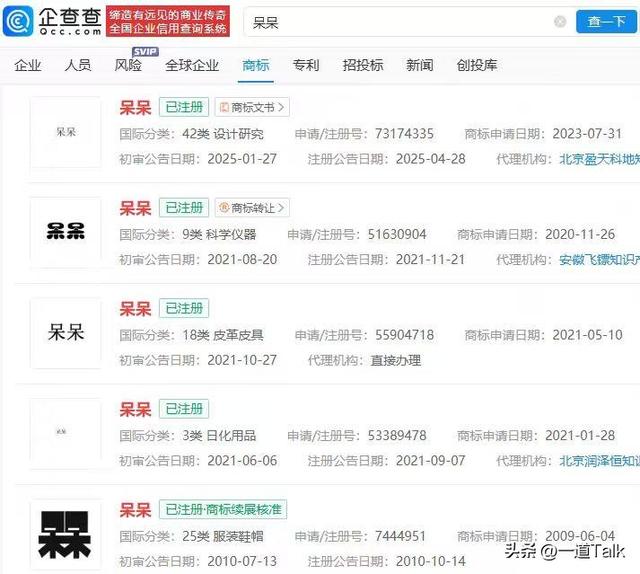Screen dimensions: 640x574
Task: Open the 呆呆 title of the 9类 result
Action: 135,208
